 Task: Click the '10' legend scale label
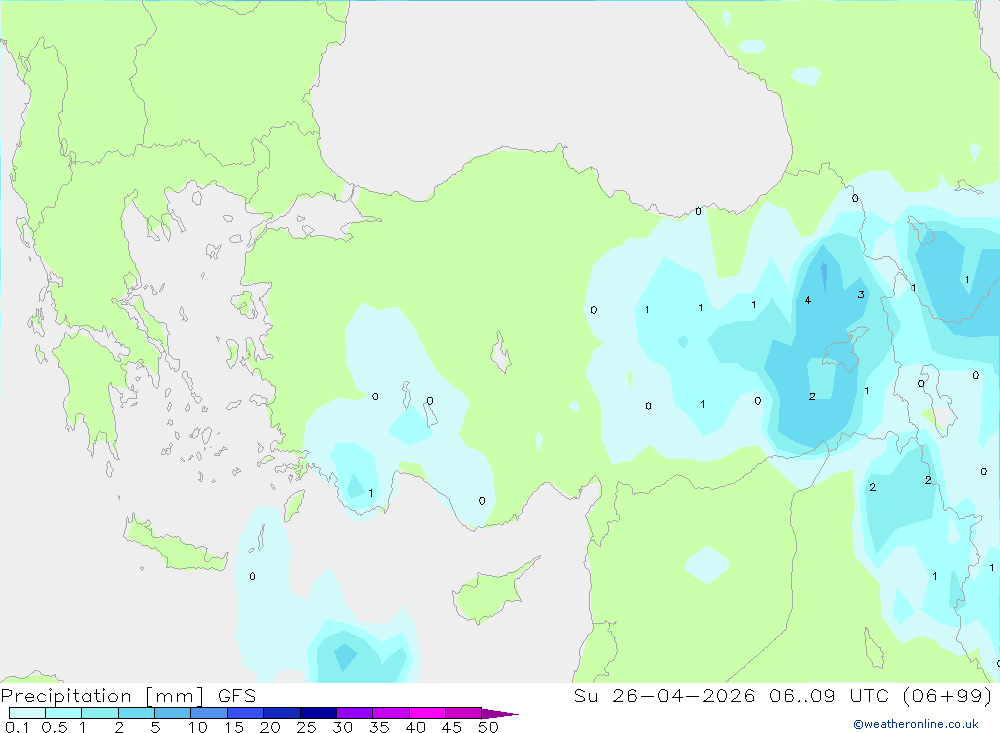pyautogui.click(x=198, y=727)
